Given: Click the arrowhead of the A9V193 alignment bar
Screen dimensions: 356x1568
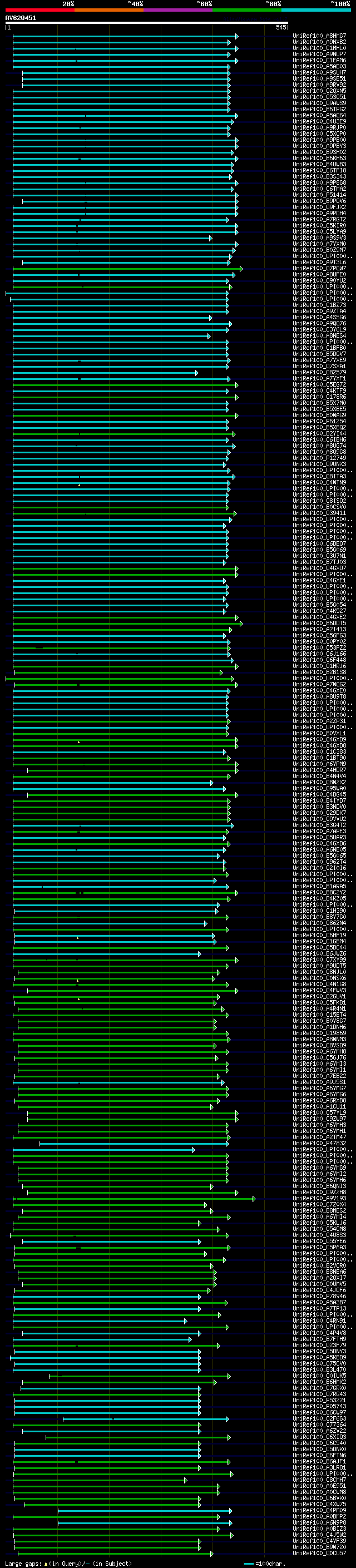Looking at the screenshot, I should (254, 1199).
